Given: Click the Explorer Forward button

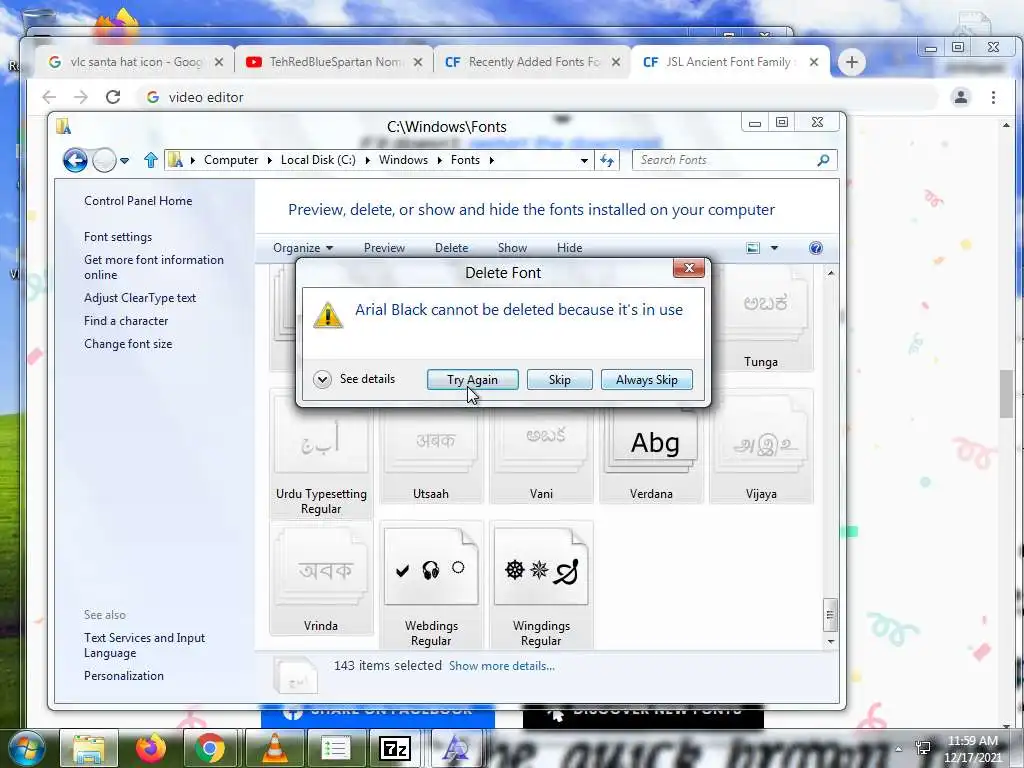Looking at the screenshot, I should point(104,160).
